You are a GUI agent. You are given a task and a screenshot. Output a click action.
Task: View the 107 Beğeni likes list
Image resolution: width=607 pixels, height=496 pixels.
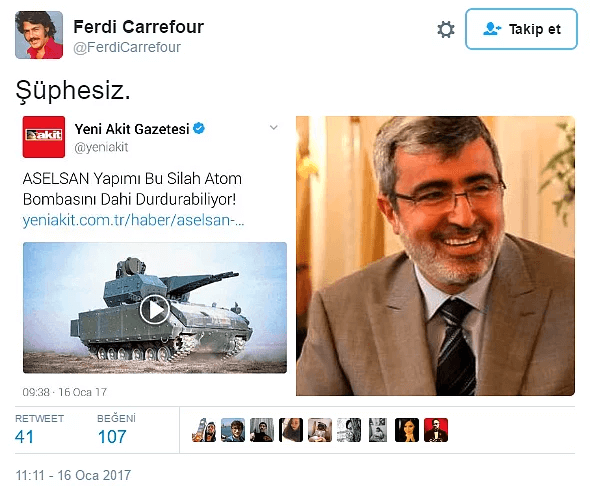point(116,430)
